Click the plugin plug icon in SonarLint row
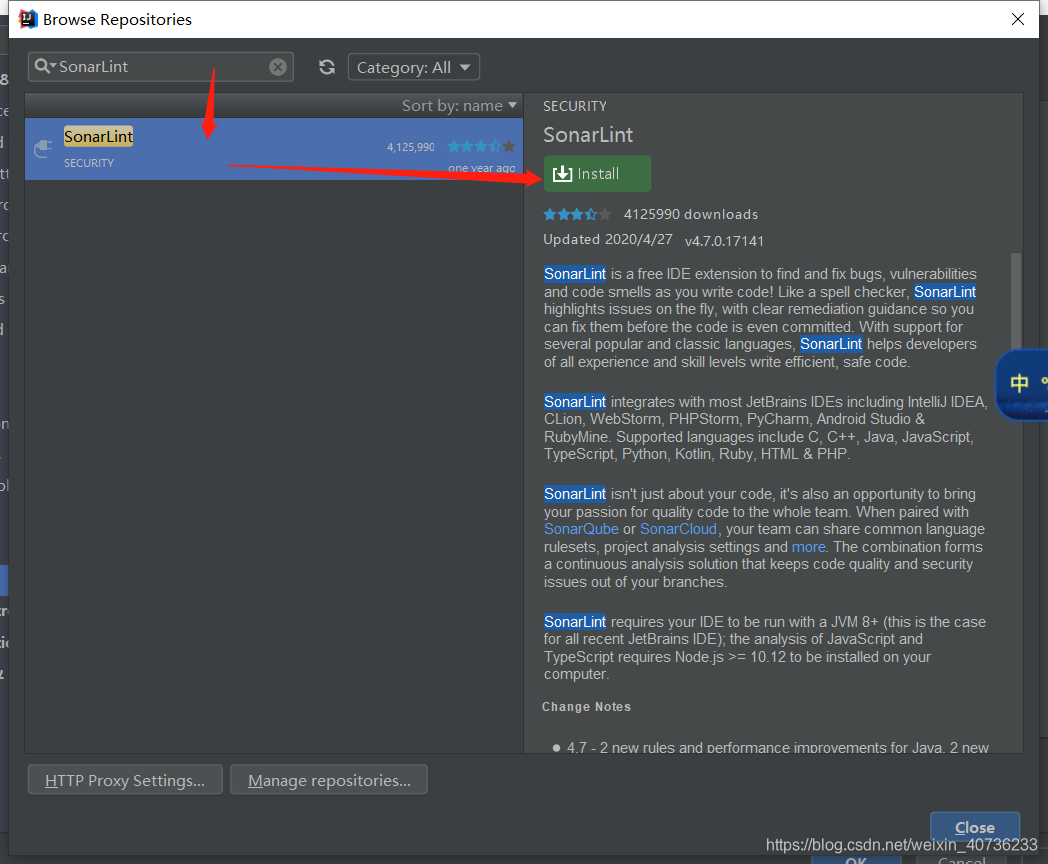The height and width of the screenshot is (864, 1048). pyautogui.click(x=43, y=148)
